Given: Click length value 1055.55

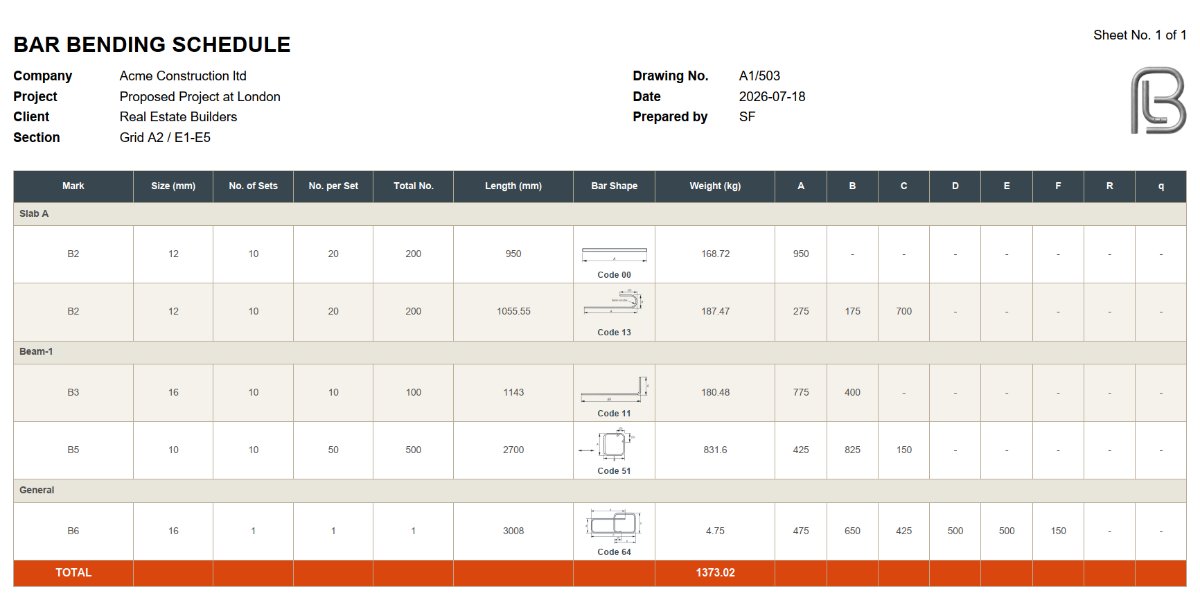Looking at the screenshot, I should (x=513, y=312).
